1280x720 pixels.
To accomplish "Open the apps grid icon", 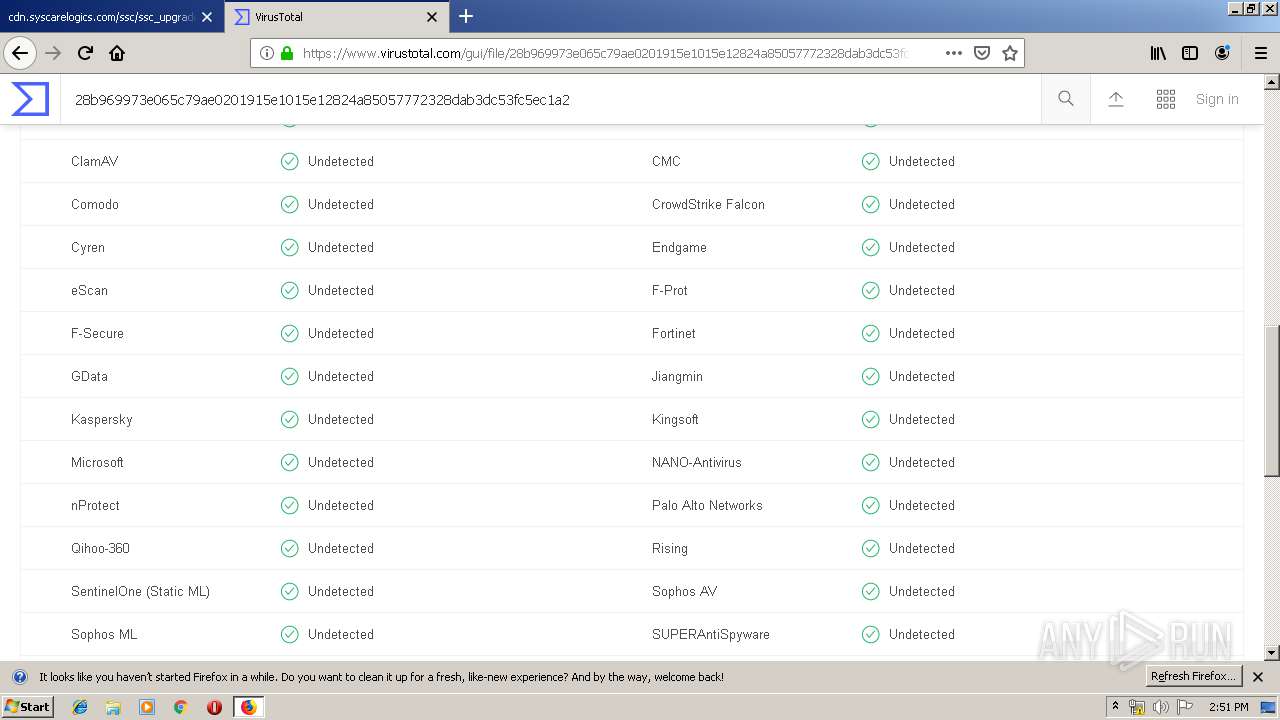I will coord(1166,99).
